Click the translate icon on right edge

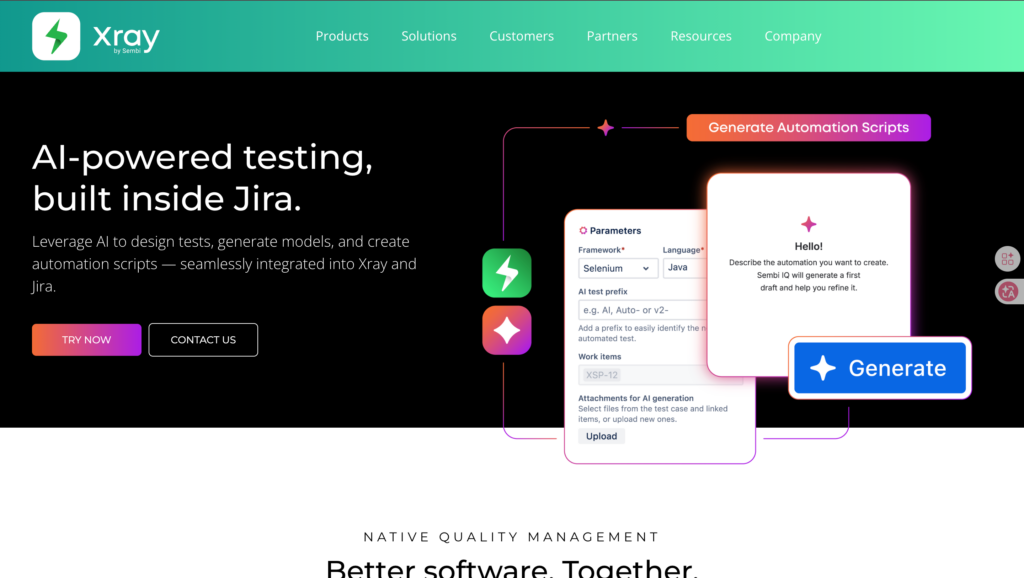(x=1007, y=291)
